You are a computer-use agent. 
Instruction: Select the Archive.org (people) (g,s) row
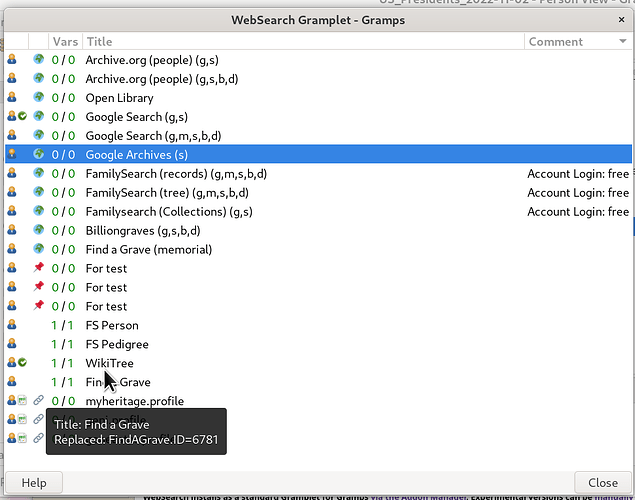pos(318,60)
